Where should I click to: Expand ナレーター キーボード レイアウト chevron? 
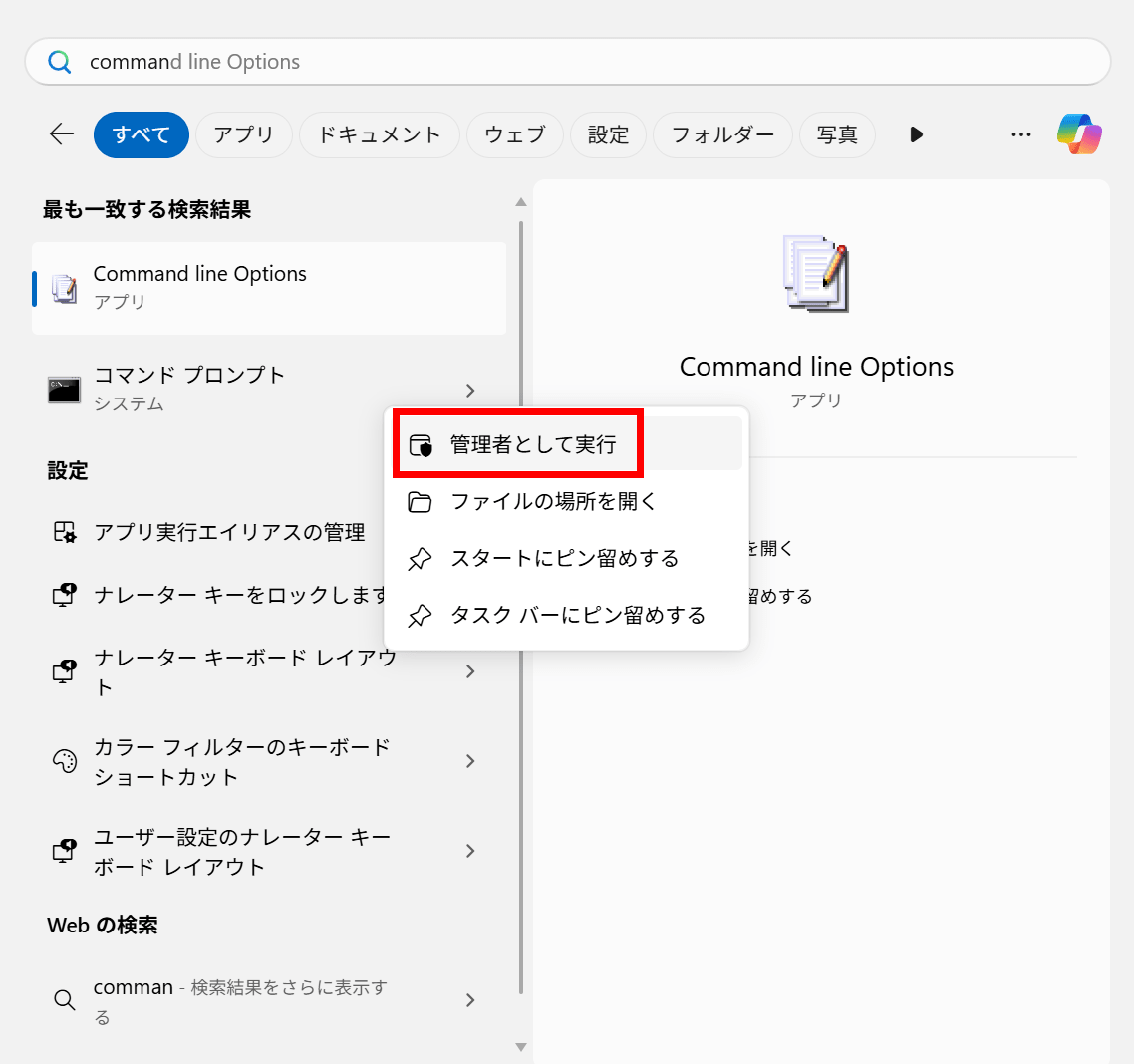point(470,671)
